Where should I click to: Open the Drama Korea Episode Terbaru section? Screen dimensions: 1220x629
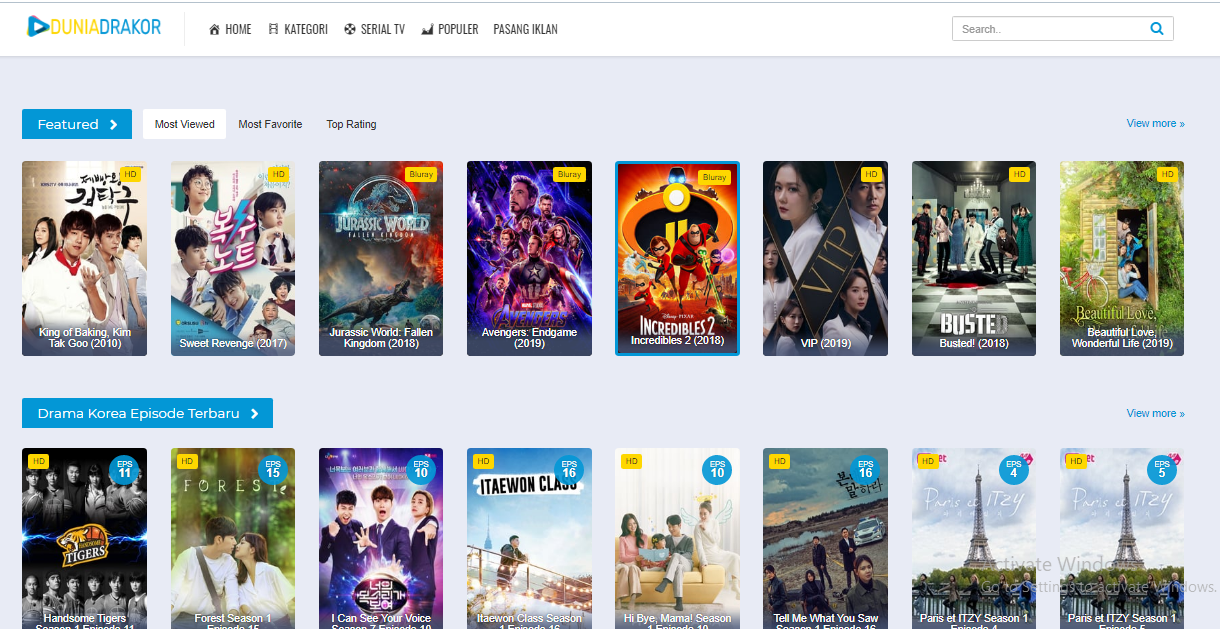(x=147, y=413)
